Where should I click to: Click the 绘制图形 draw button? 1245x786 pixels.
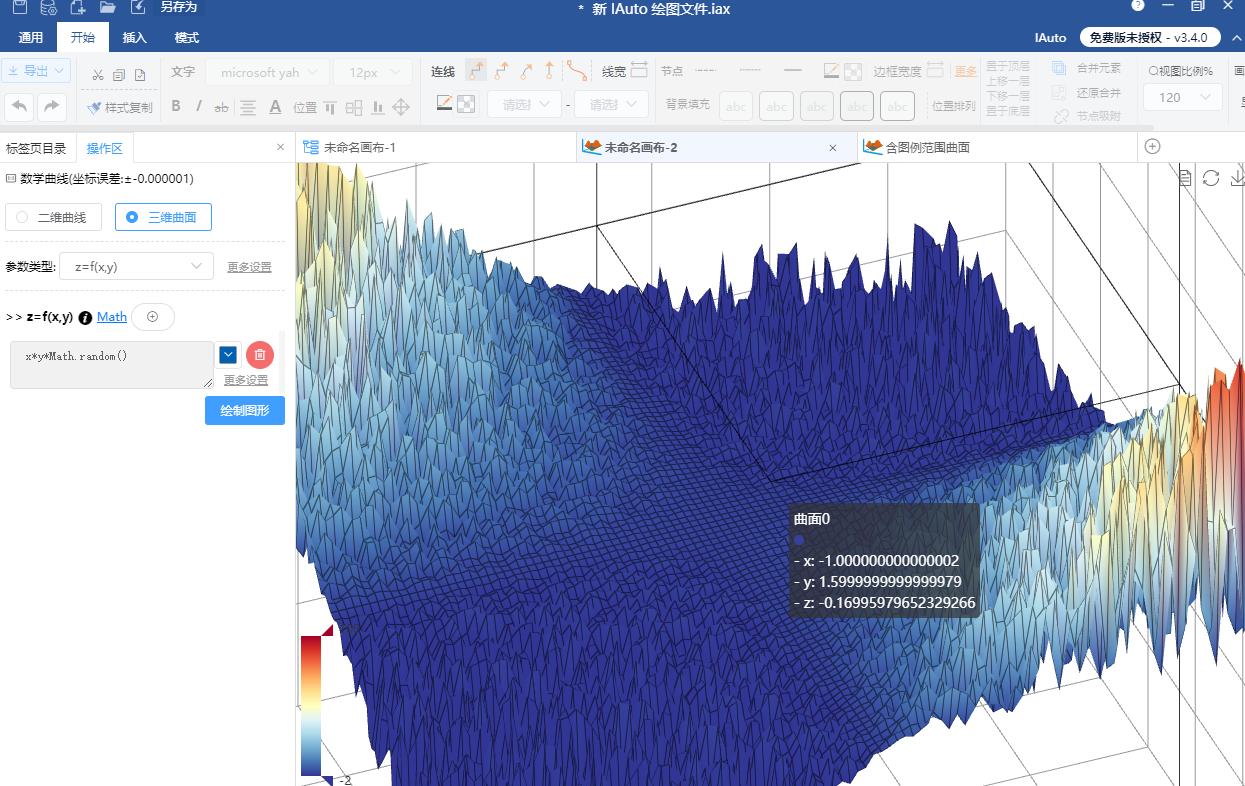[x=245, y=411]
